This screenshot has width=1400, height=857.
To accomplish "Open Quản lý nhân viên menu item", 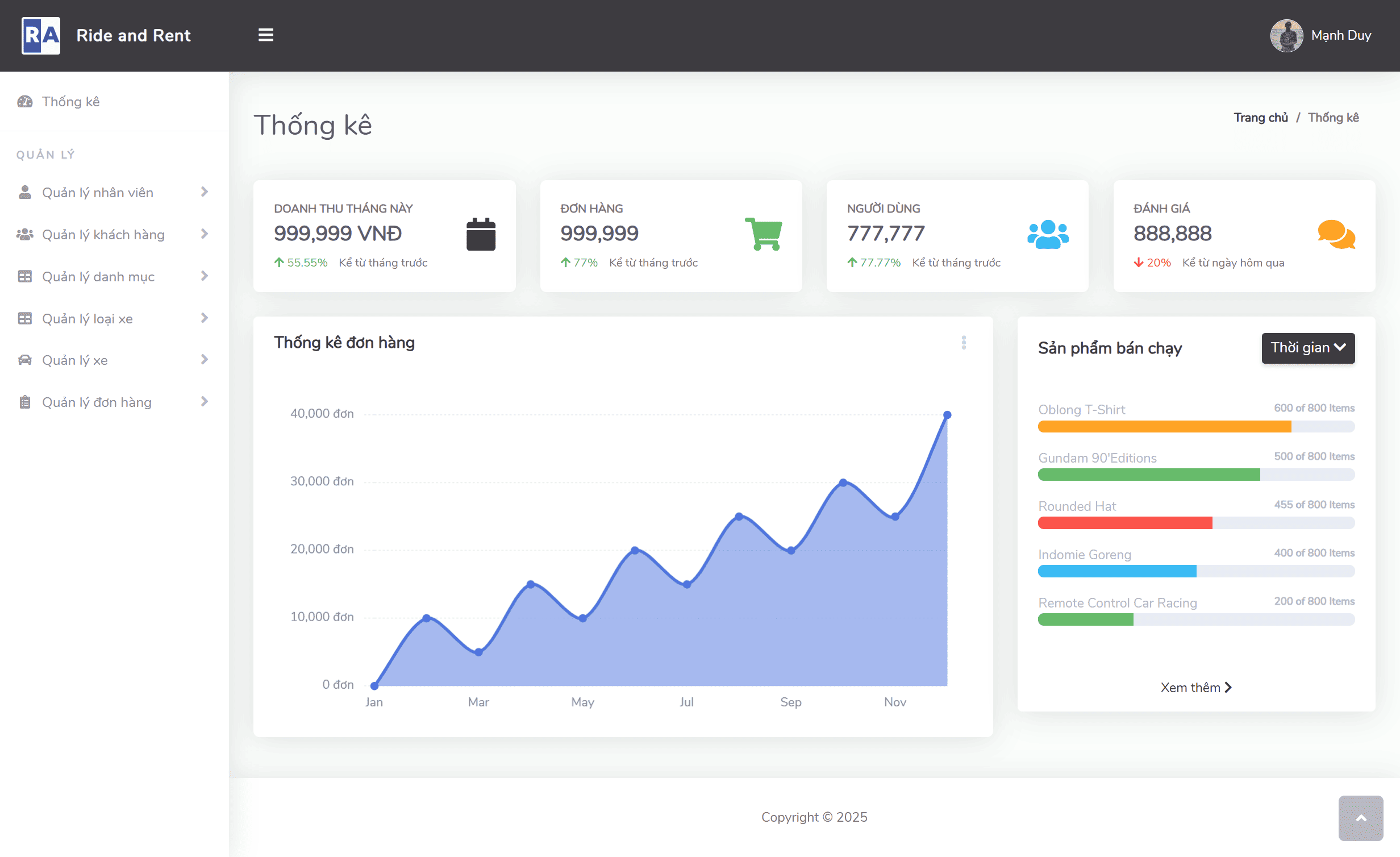I will pos(114,192).
